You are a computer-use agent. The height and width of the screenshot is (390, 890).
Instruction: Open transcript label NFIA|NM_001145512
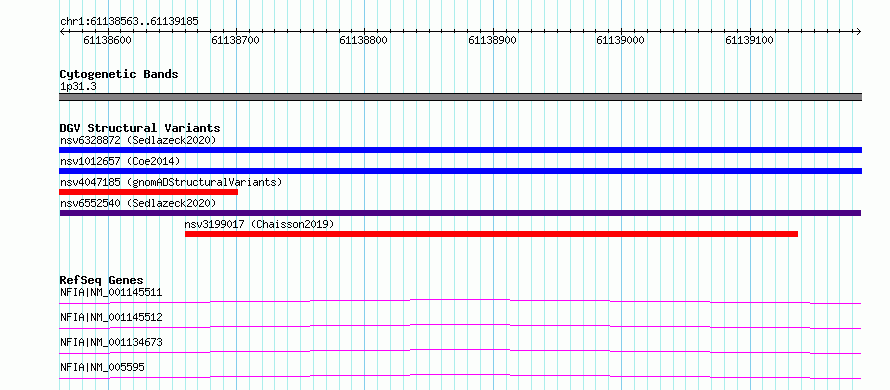[111, 317]
